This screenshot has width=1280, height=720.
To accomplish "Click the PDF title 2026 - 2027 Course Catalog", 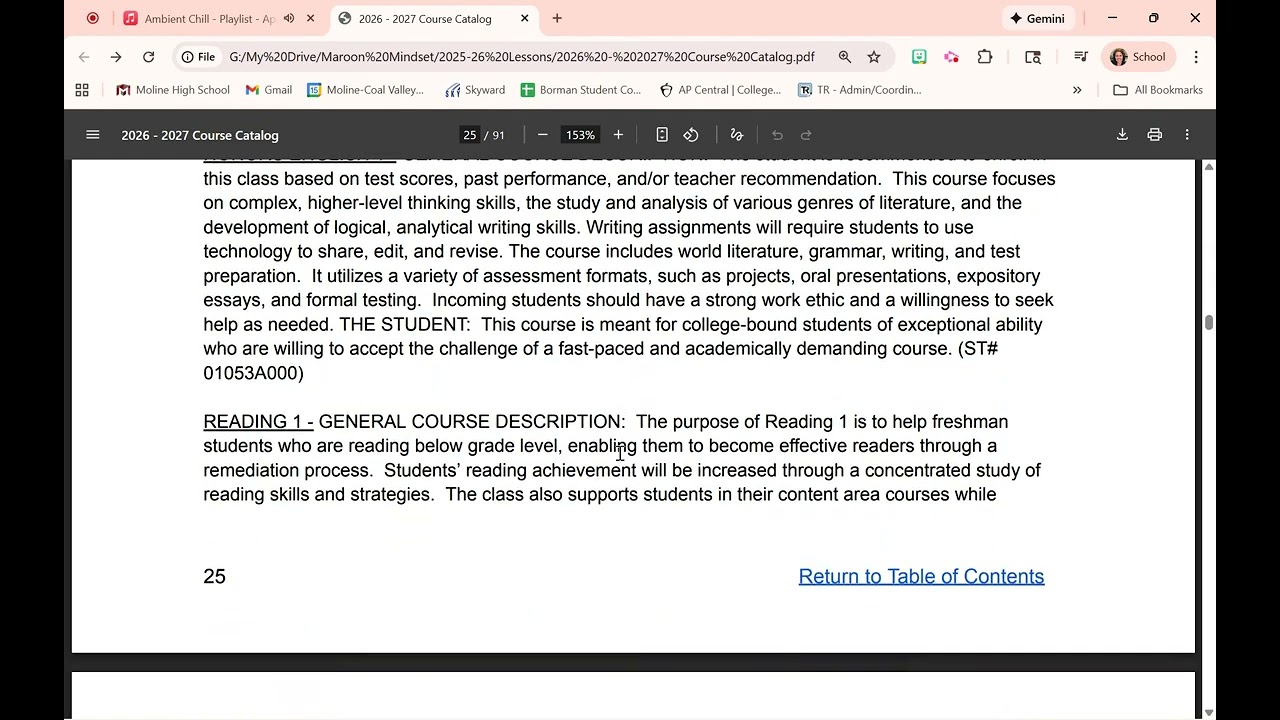I will click(x=200, y=135).
